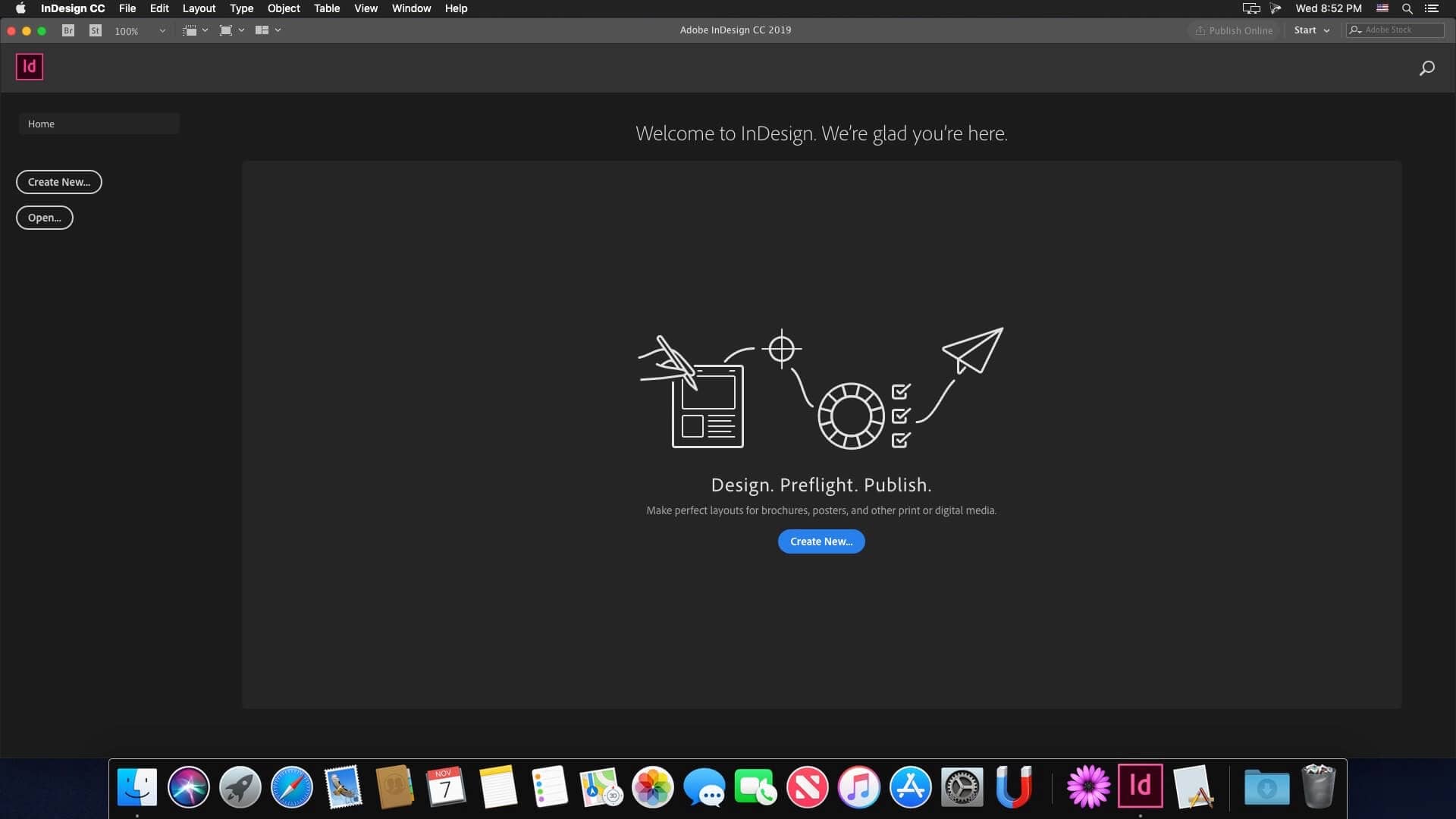The height and width of the screenshot is (819, 1456).
Task: Click the Open... button on sidebar
Action: 44,217
